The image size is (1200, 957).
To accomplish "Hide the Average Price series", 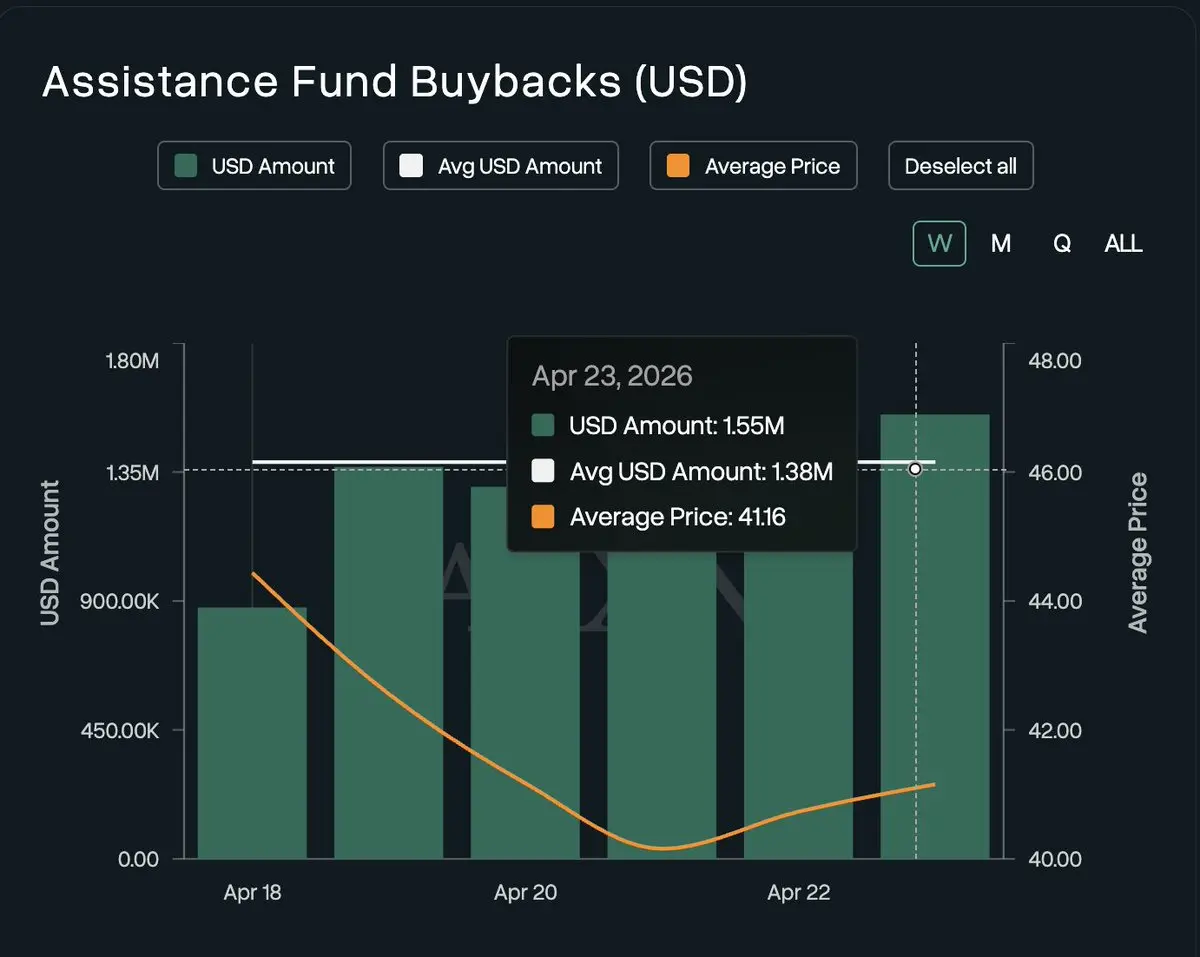I will tap(753, 166).
